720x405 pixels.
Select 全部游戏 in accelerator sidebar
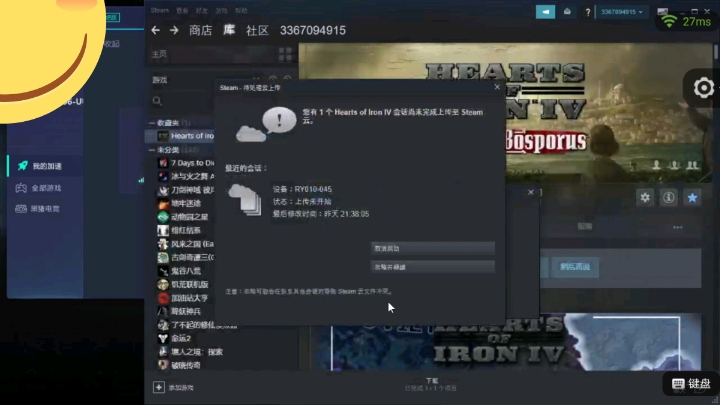tap(46, 188)
